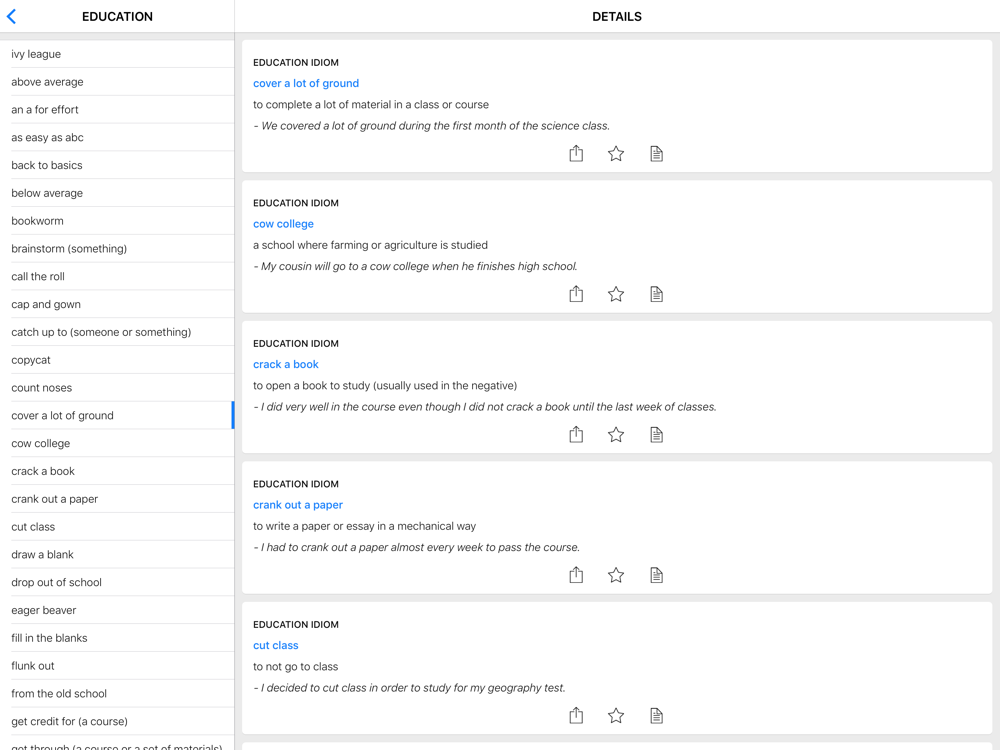
Task: Share the 'crack a book' idiom
Action: [x=576, y=434]
